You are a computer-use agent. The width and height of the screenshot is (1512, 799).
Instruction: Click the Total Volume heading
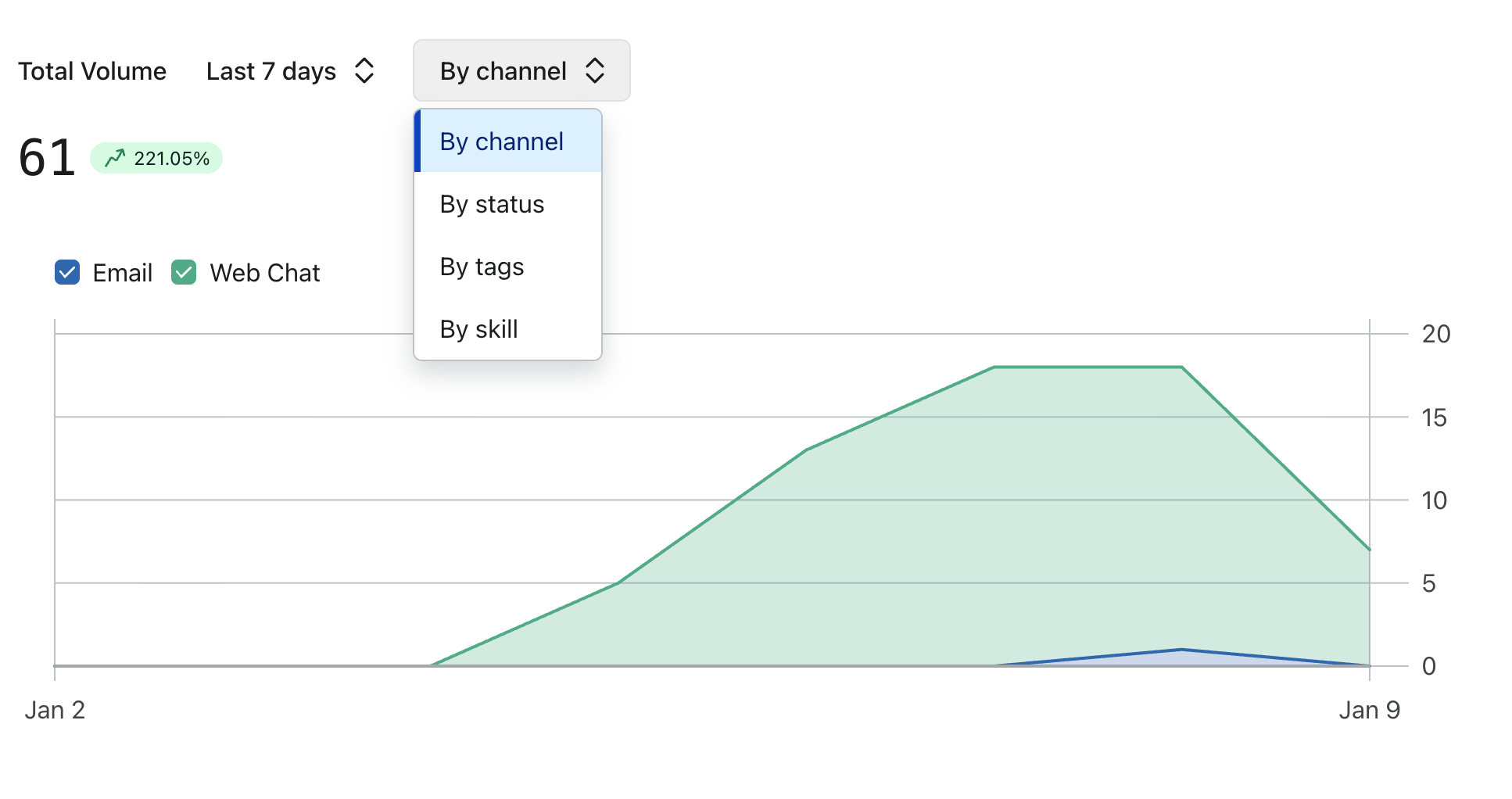pos(92,71)
